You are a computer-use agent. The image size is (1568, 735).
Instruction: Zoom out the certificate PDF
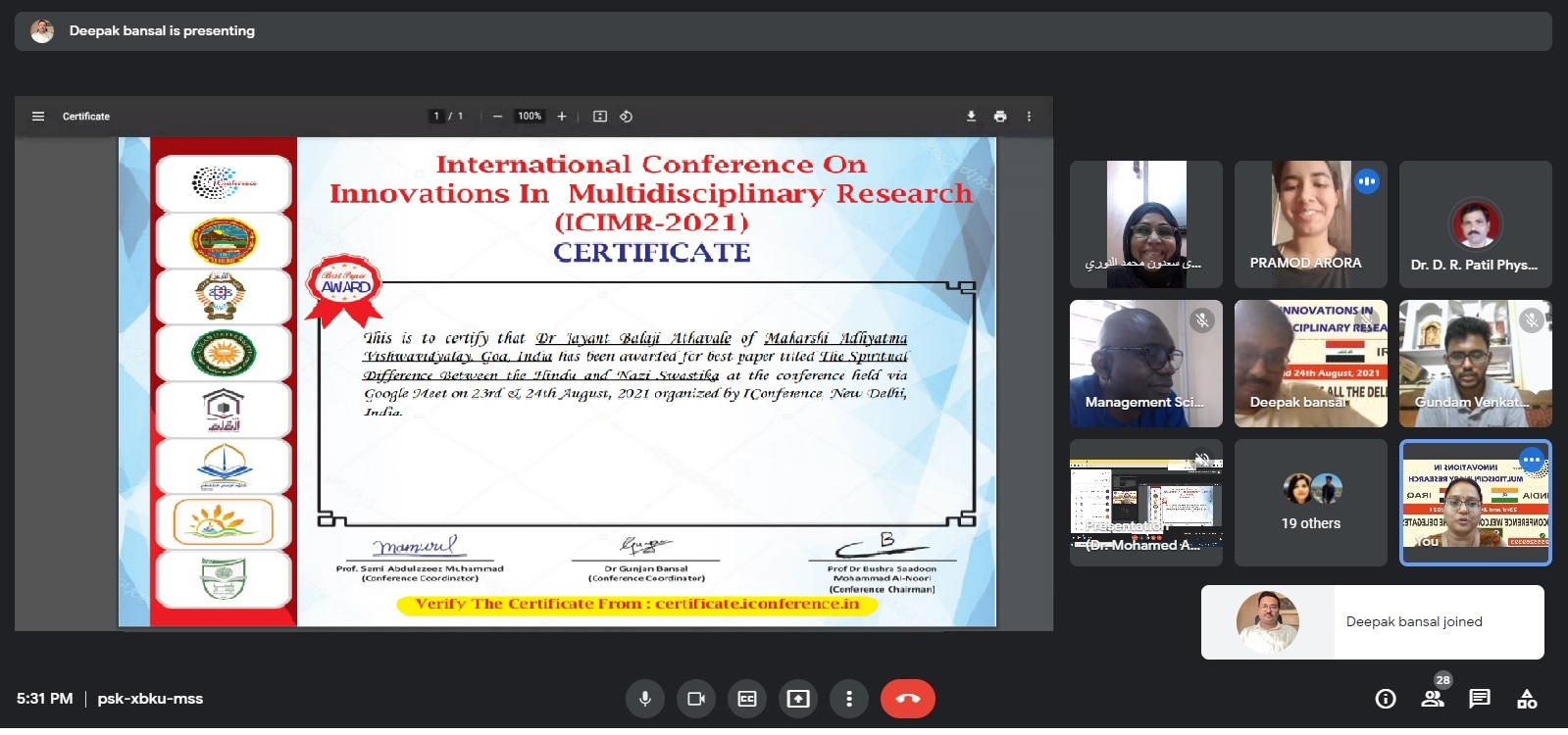point(497,117)
